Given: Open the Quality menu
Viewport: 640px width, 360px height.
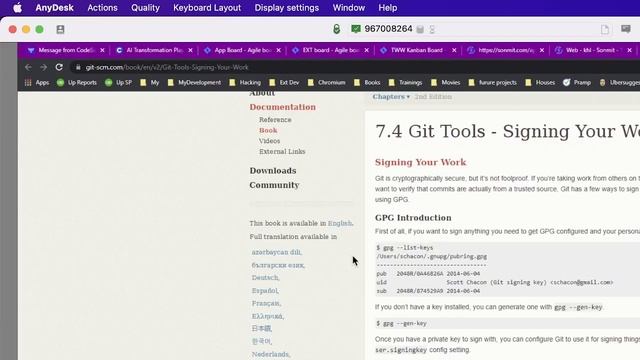Looking at the screenshot, I should click(x=145, y=8).
